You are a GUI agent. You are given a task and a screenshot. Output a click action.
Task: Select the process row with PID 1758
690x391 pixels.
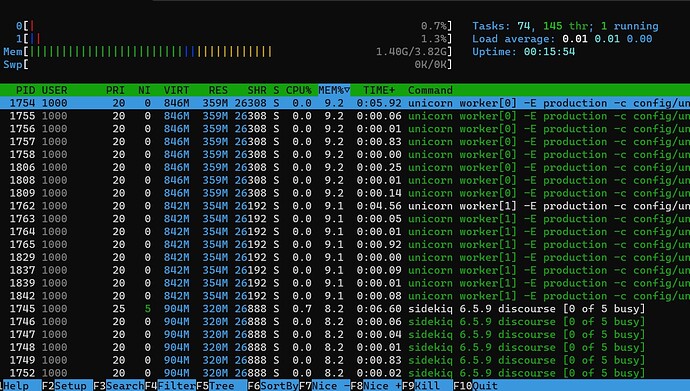coord(345,154)
